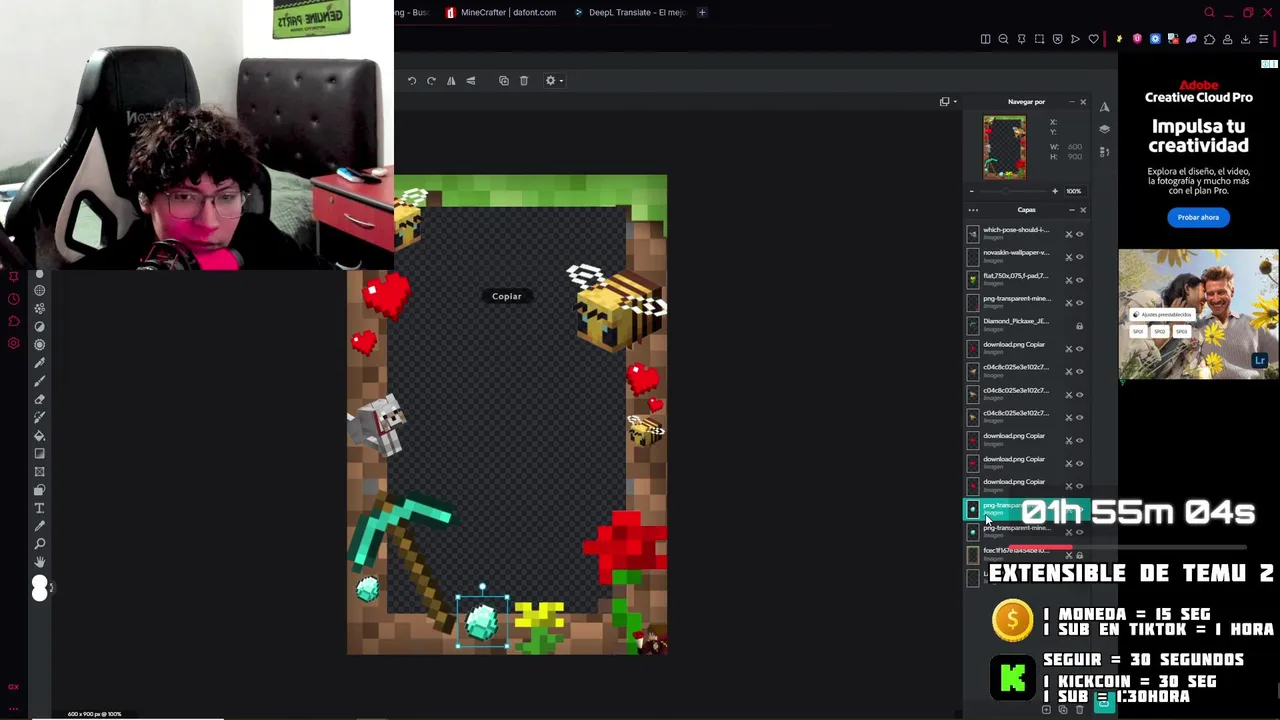The height and width of the screenshot is (720, 1280).
Task: Hide the novaskin-wallpaper layer
Action: click(x=1079, y=257)
